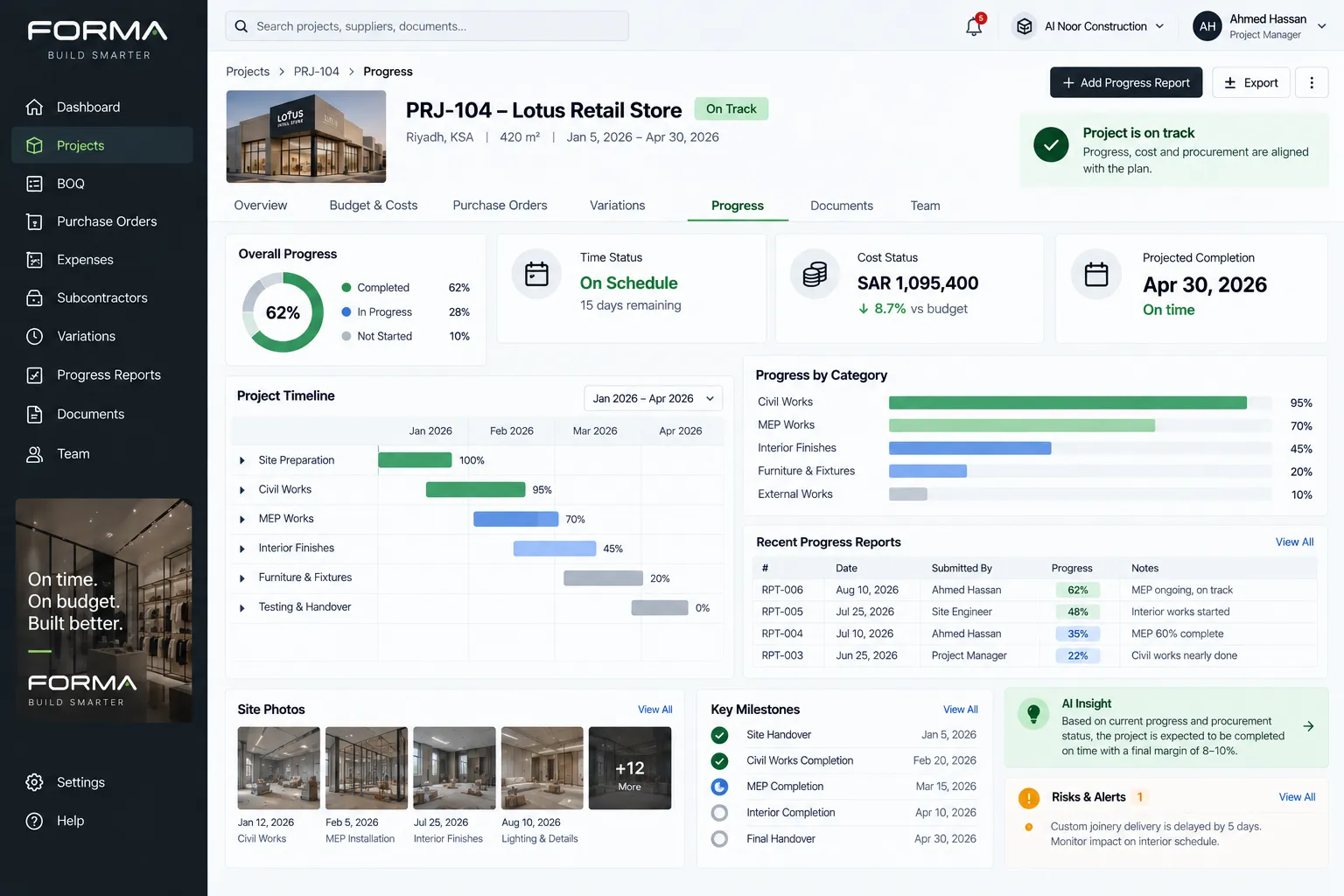Click the search magnifier icon
This screenshot has height=896, width=1344.
click(x=241, y=26)
